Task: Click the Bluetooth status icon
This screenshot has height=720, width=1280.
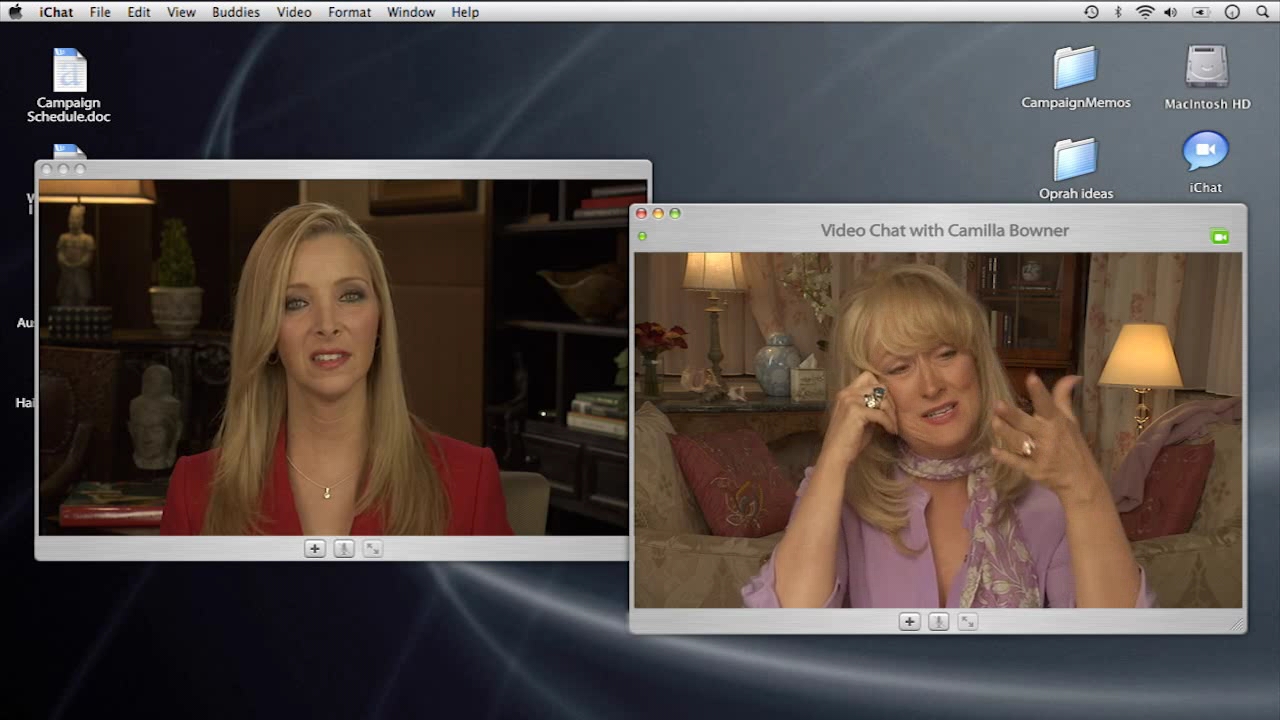Action: [x=1118, y=12]
